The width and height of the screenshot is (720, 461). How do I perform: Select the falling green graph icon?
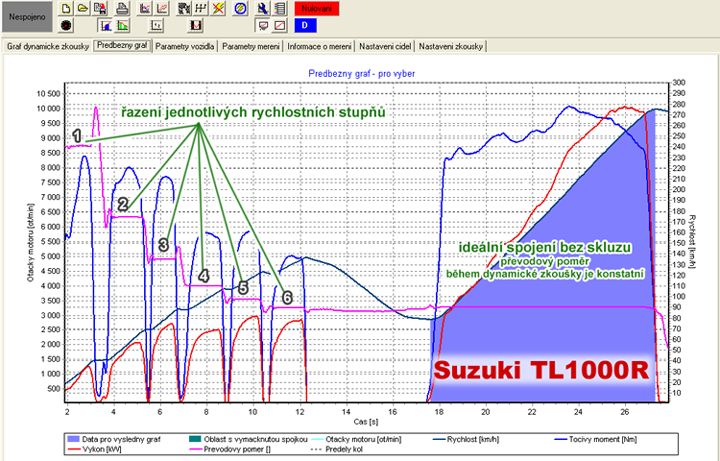[x=122, y=25]
